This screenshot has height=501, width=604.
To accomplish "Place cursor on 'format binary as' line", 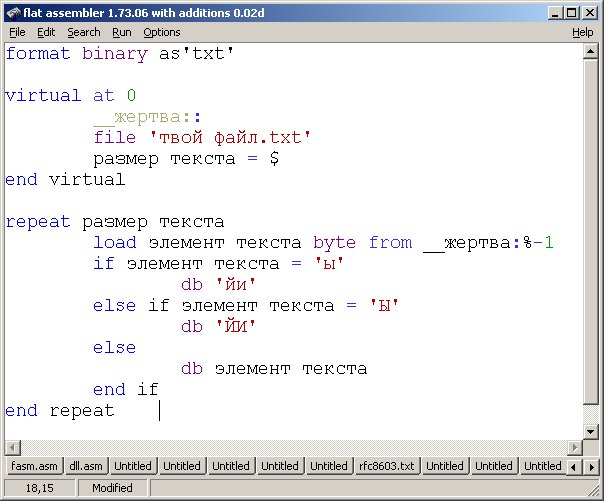I will 119,54.
